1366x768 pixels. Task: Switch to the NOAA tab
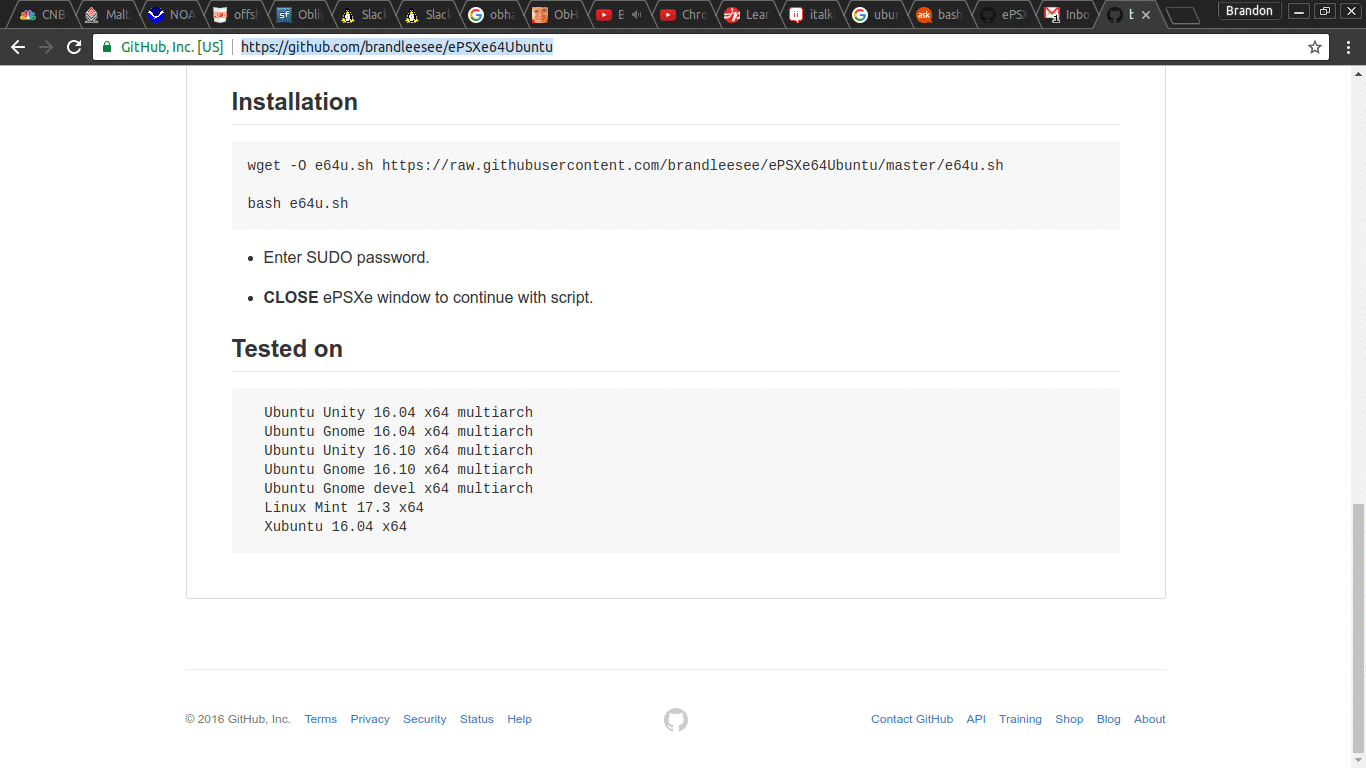click(x=170, y=15)
